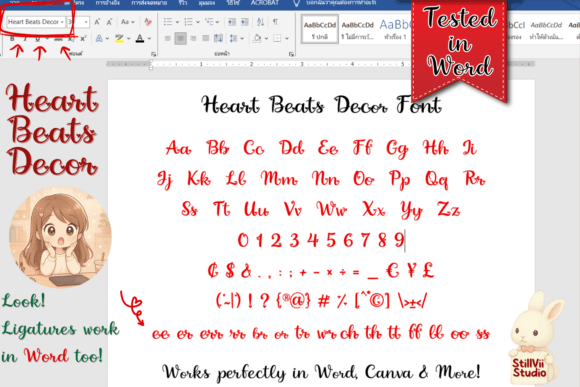Open numbering style dropdown arrow
The height and width of the screenshot is (387, 580).
click(198, 22)
